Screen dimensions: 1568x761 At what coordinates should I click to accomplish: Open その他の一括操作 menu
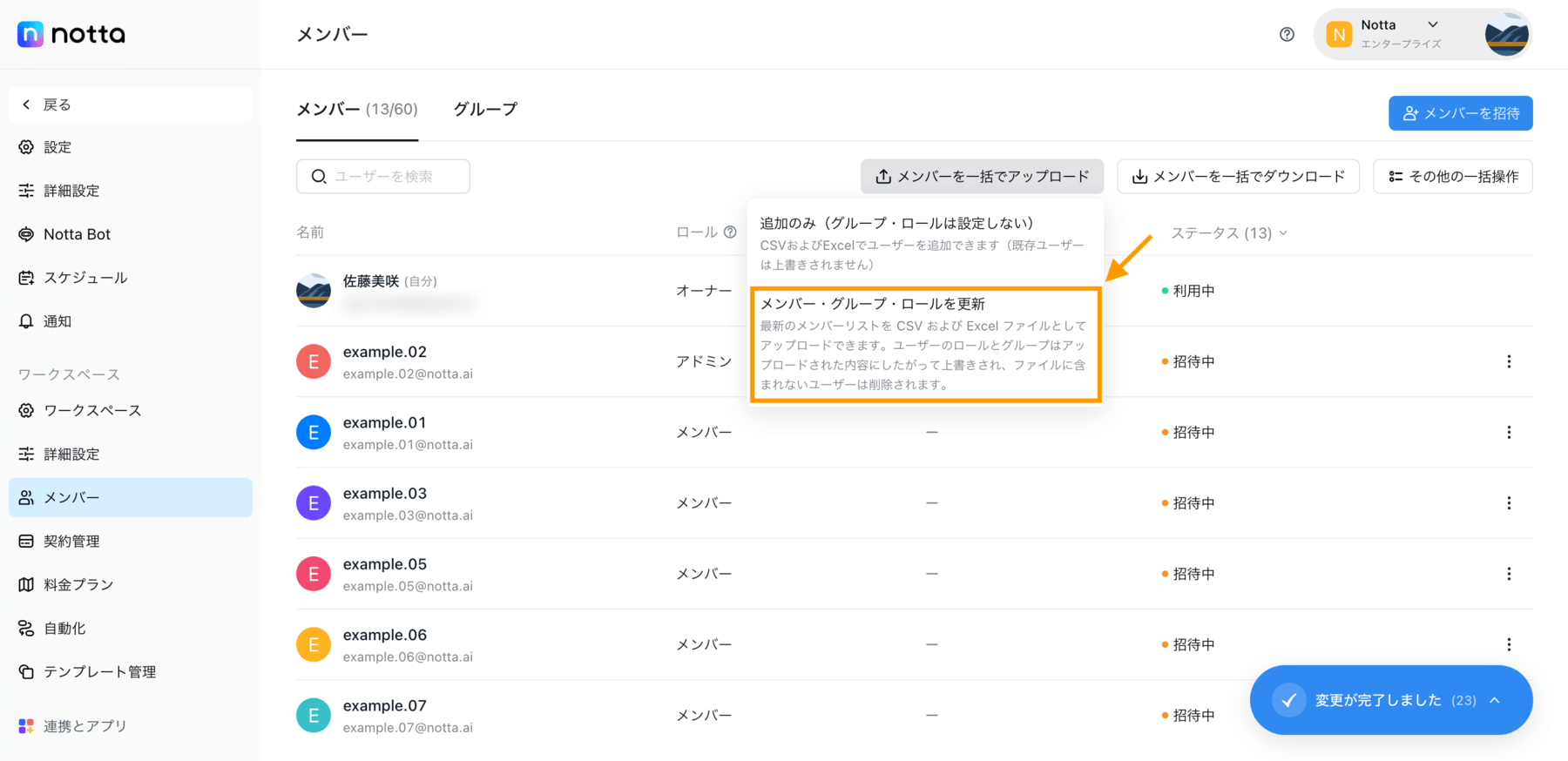tap(1453, 176)
